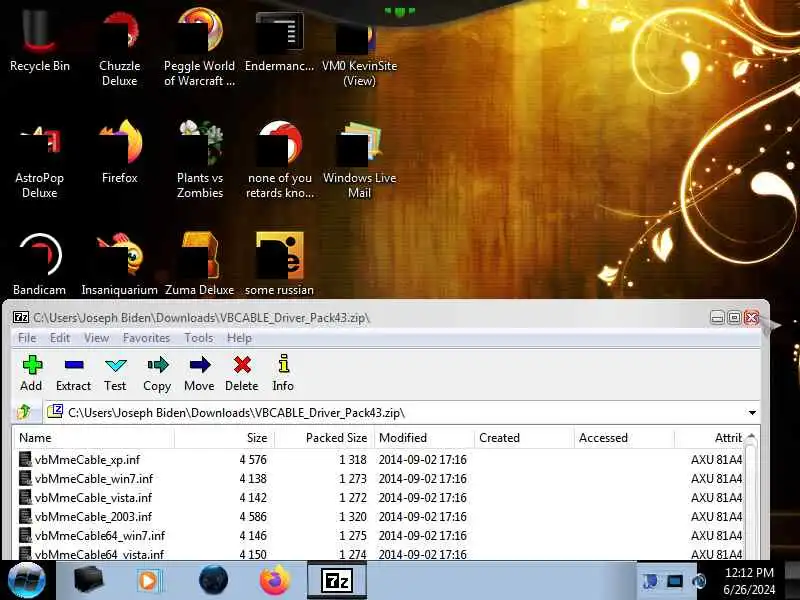Open the Tools menu
The width and height of the screenshot is (800, 600).
click(x=198, y=338)
